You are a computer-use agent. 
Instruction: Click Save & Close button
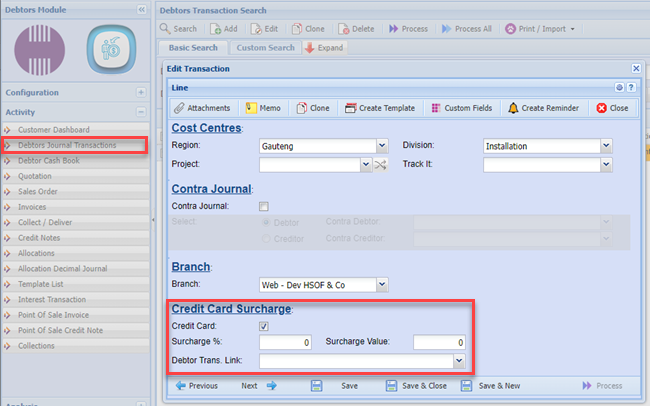[416, 386]
